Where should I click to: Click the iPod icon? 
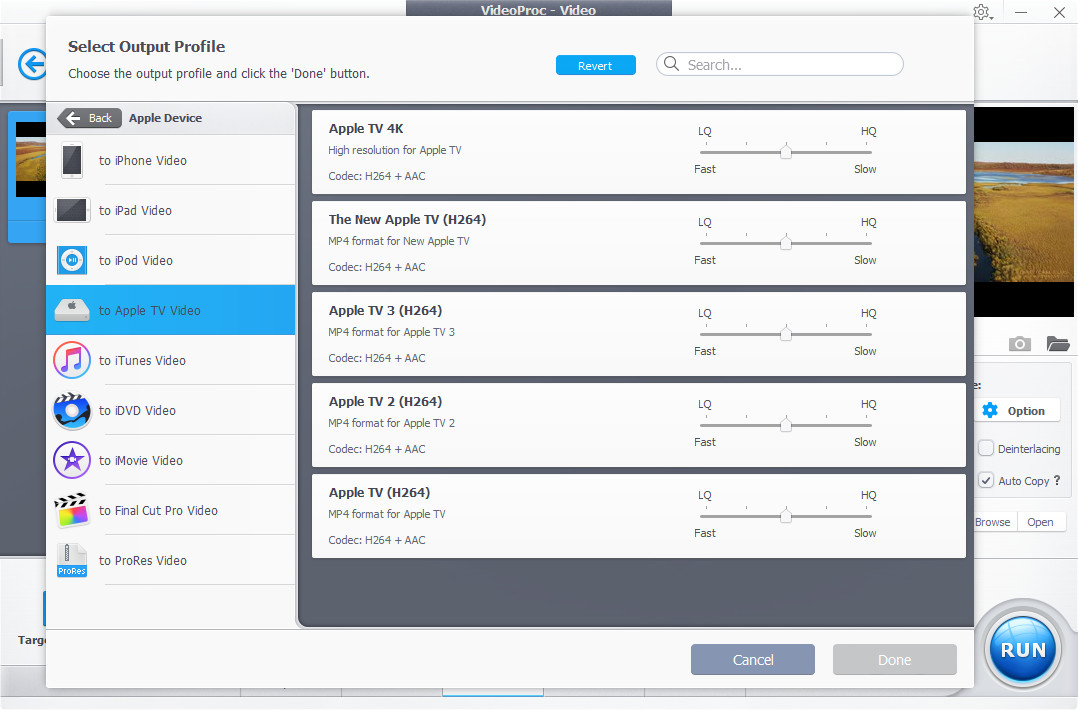72,260
